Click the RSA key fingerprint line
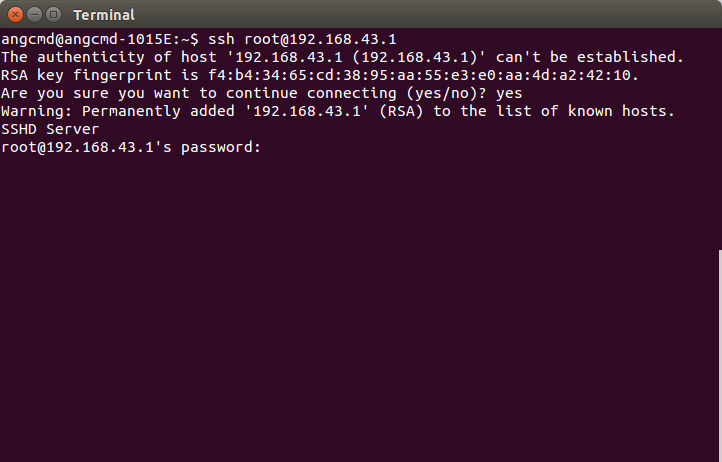 [x=320, y=75]
